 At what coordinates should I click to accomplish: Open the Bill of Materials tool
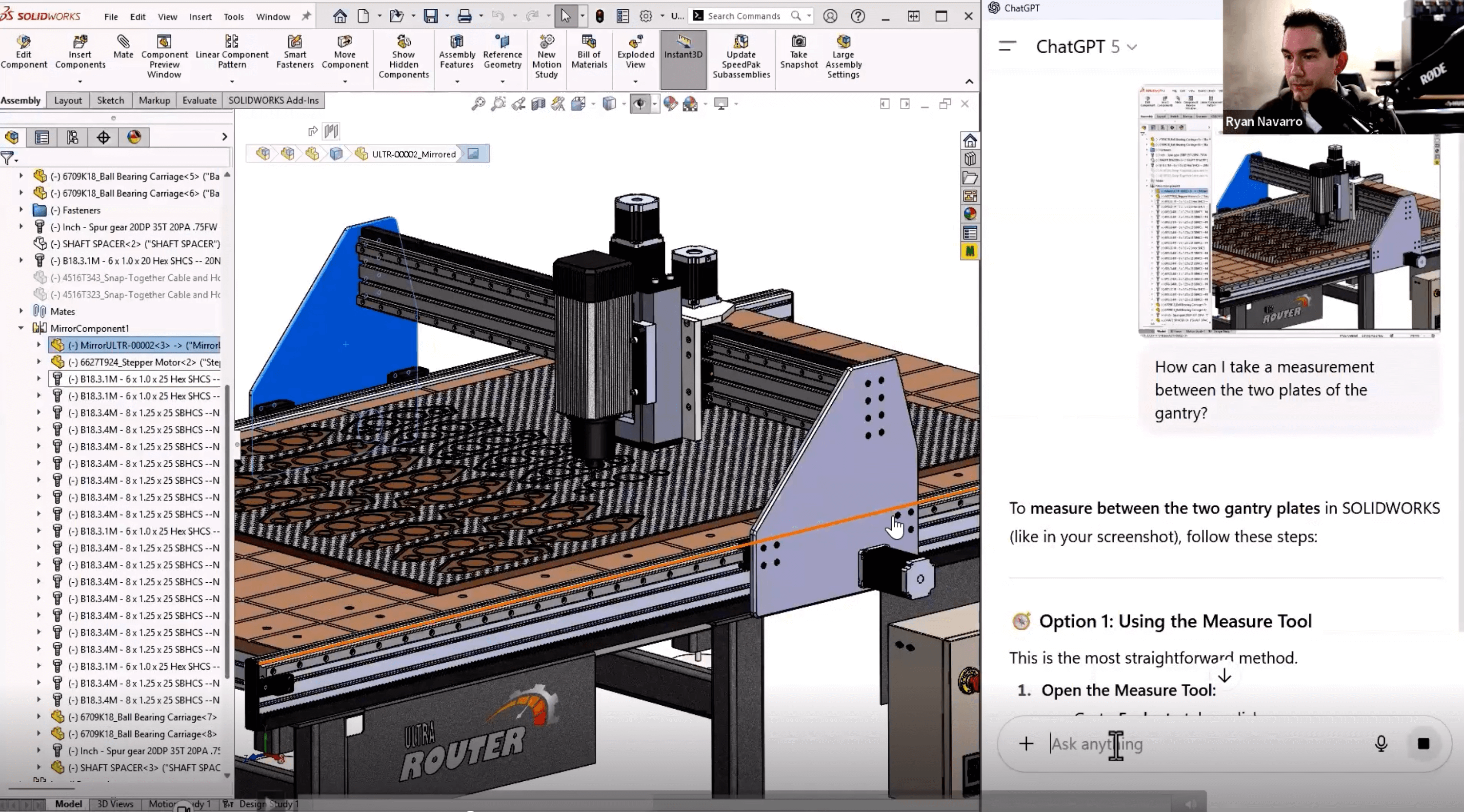[x=589, y=52]
